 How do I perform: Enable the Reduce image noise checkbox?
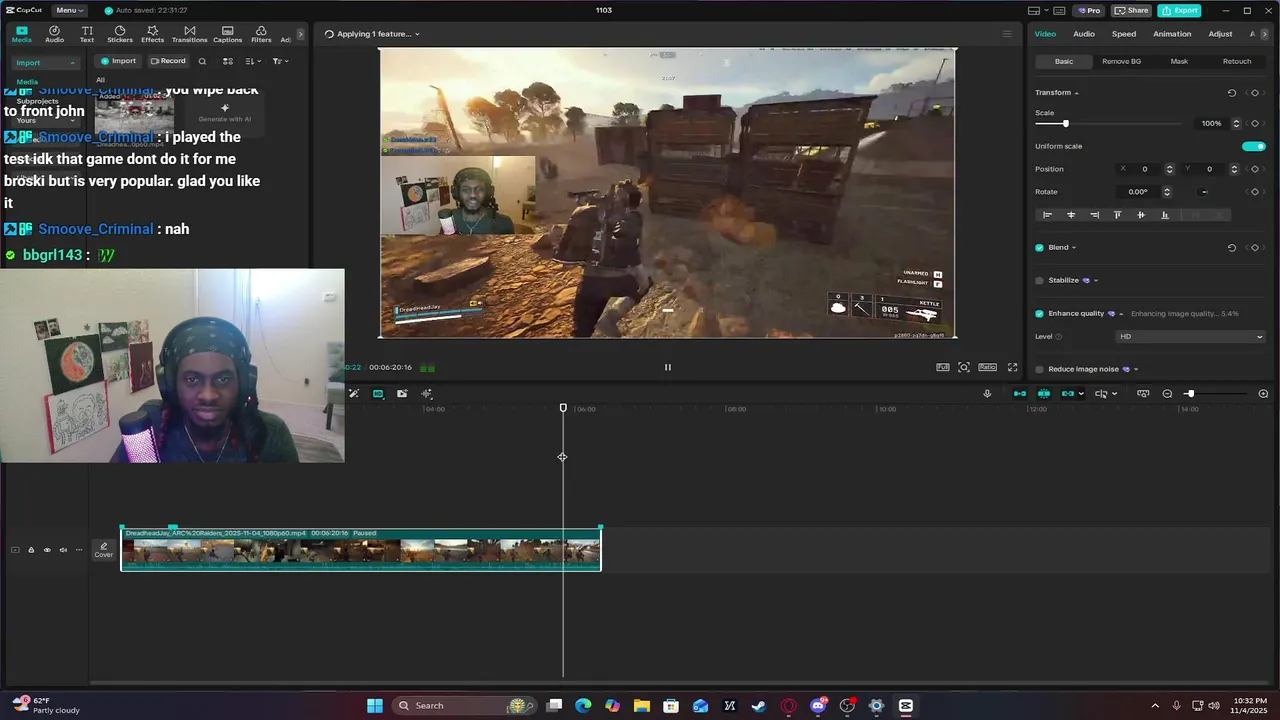click(1039, 369)
